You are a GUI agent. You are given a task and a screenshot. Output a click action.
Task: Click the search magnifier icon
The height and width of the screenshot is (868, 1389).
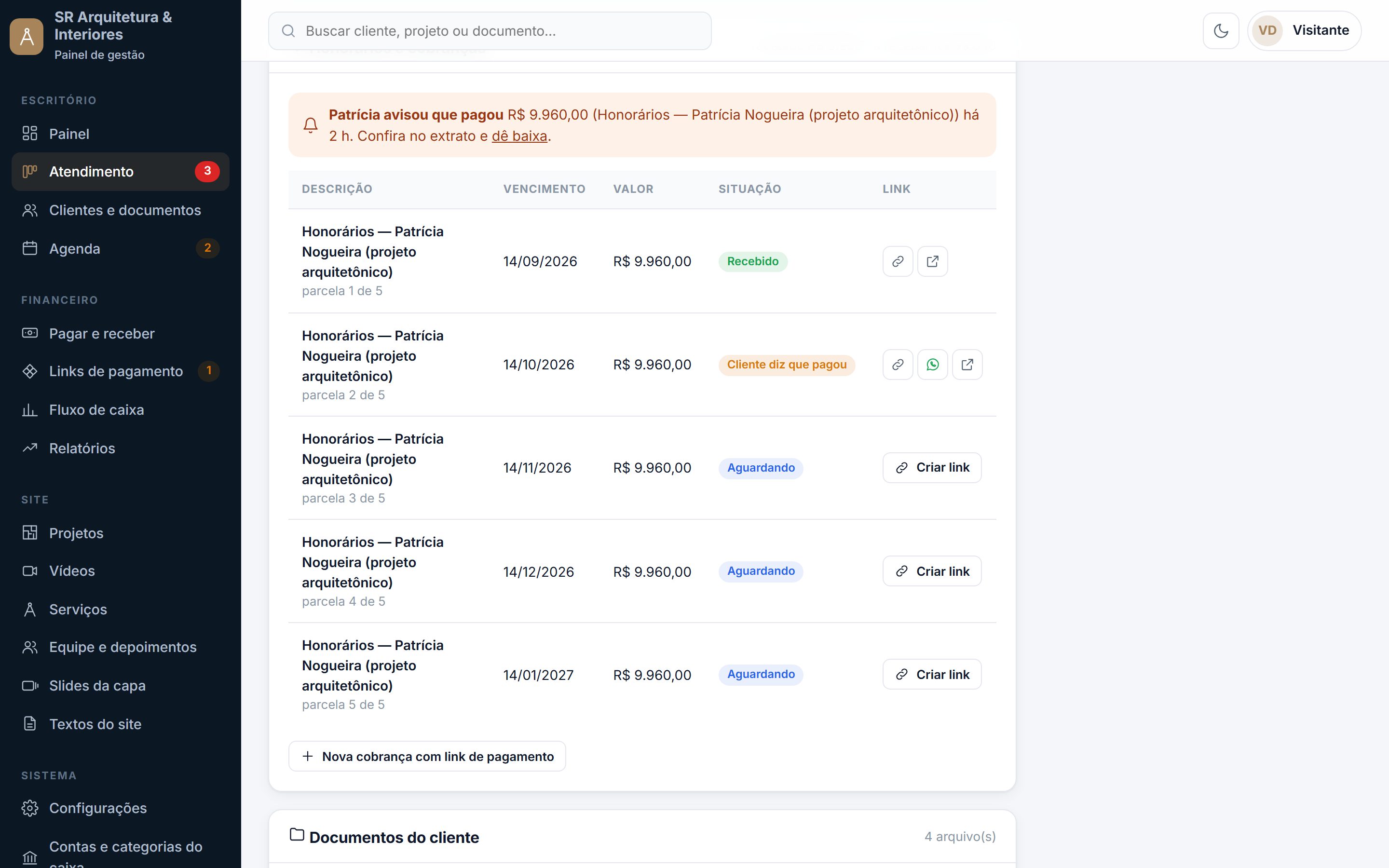pyautogui.click(x=289, y=31)
